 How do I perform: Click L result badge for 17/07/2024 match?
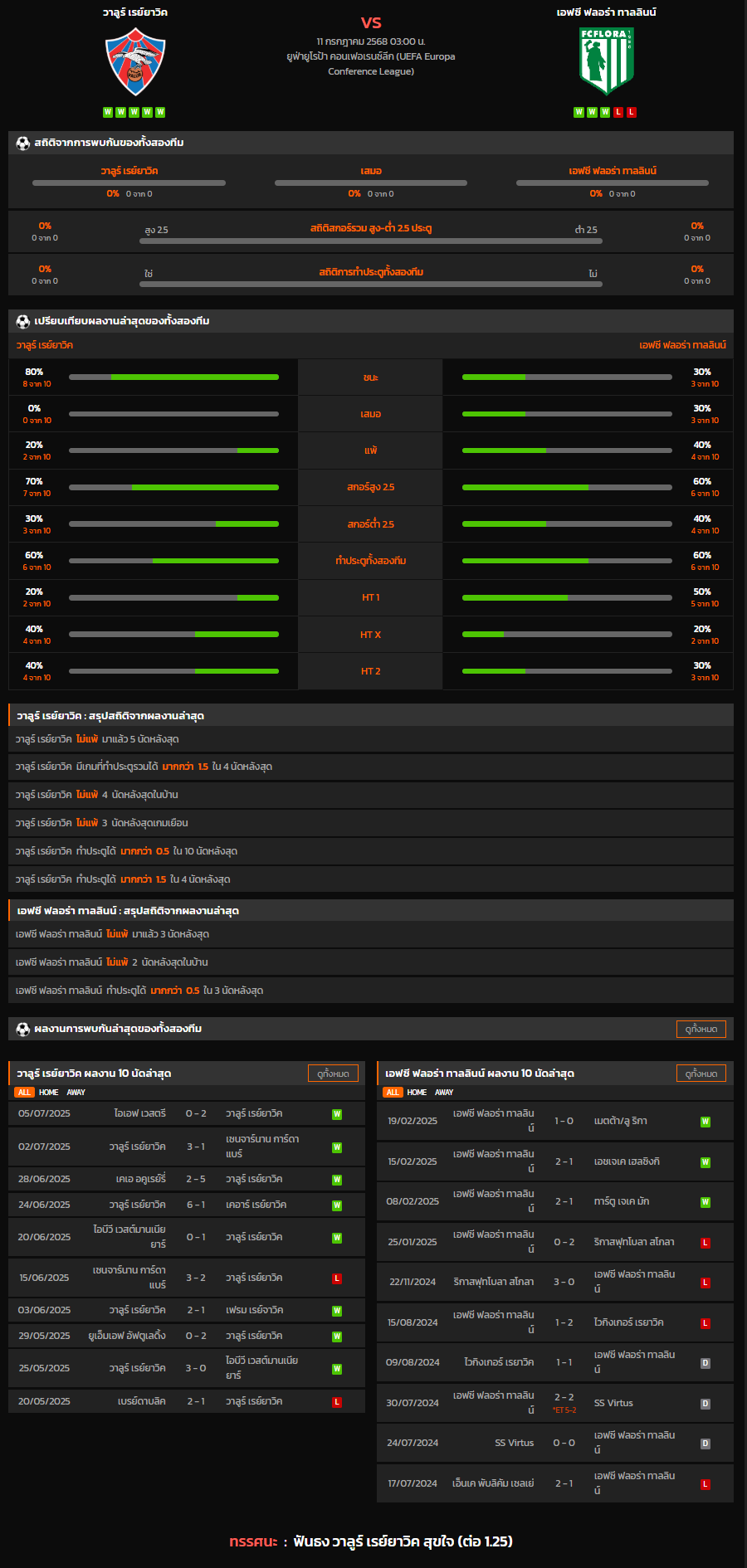pos(705,1484)
